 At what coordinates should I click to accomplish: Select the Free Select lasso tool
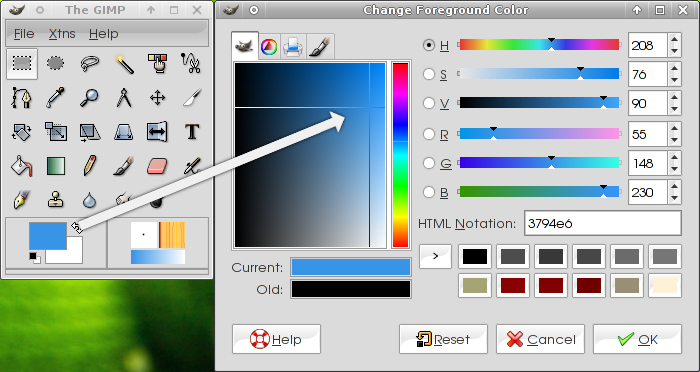coord(90,64)
